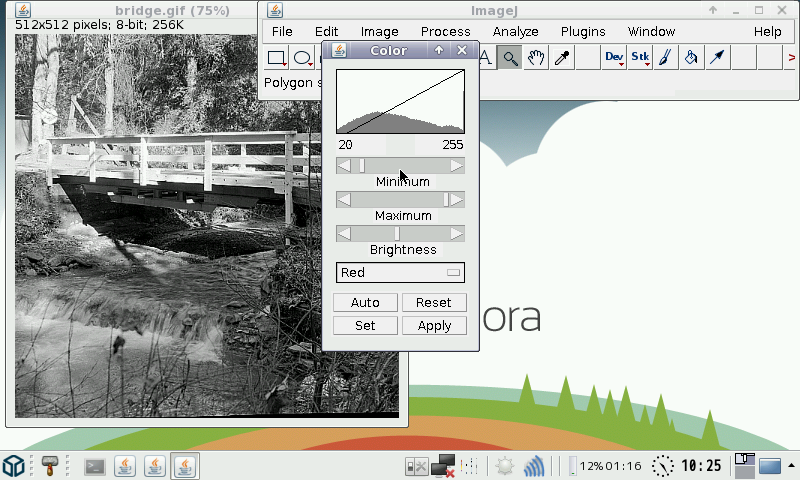Open the Stk stacks menu tool
This screenshot has width=800, height=480.
tap(640, 58)
